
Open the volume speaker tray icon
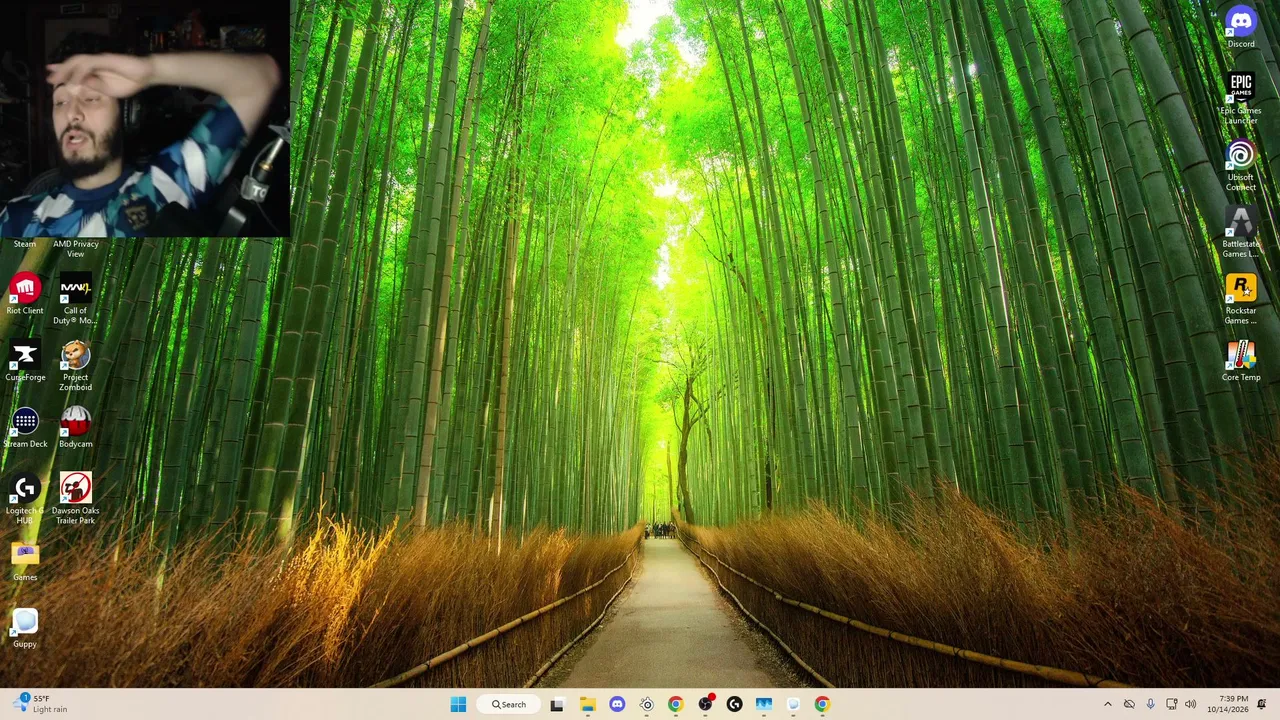click(1190, 704)
